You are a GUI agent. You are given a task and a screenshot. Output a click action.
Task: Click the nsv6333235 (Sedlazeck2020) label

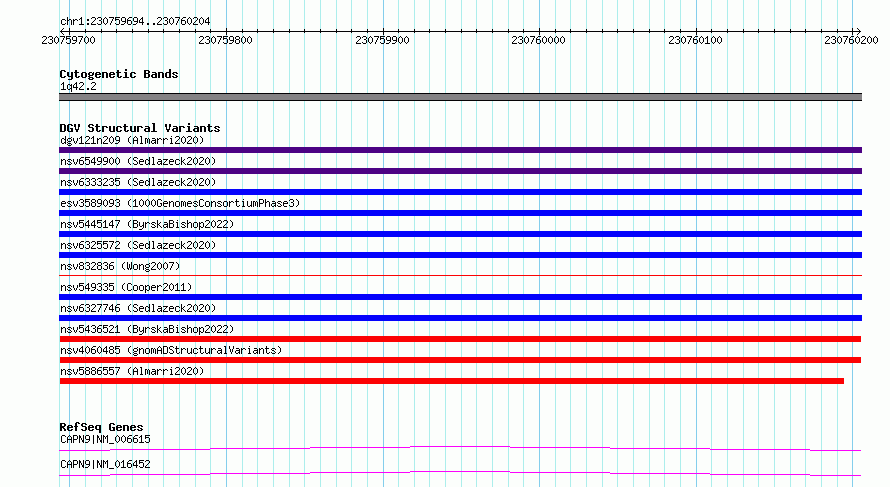point(138,182)
